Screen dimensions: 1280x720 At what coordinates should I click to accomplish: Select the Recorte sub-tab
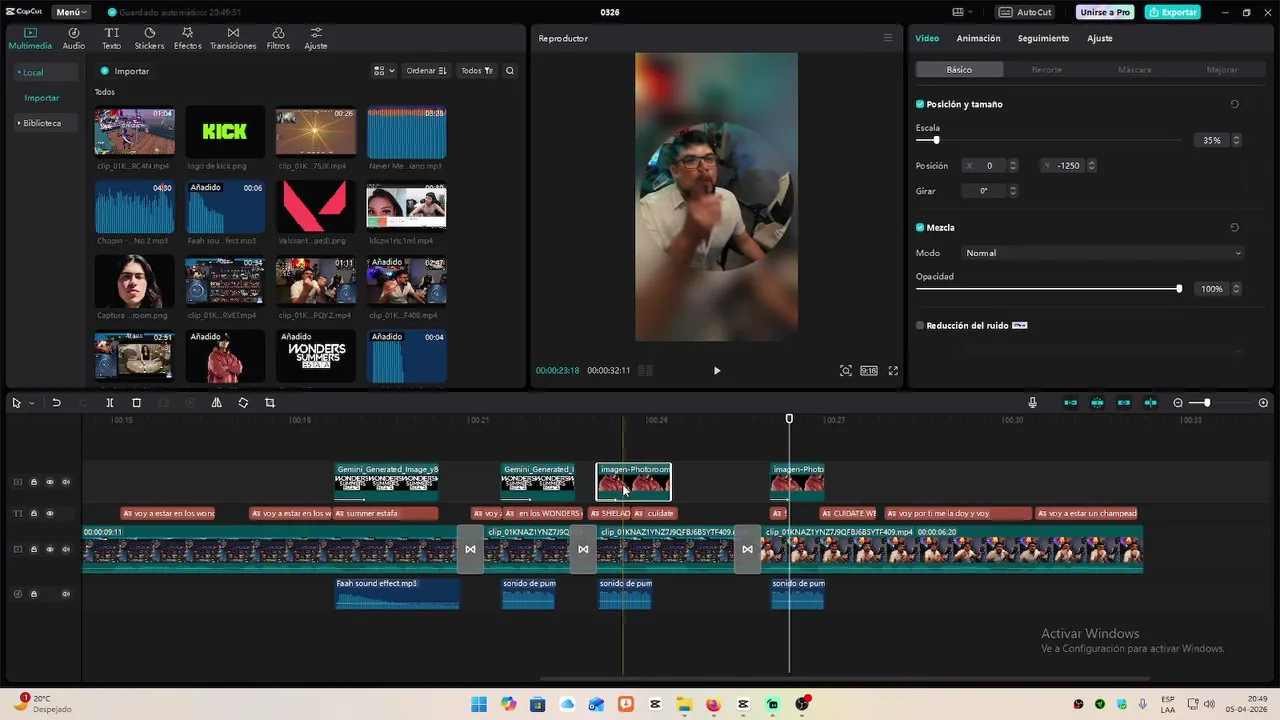coord(1047,70)
